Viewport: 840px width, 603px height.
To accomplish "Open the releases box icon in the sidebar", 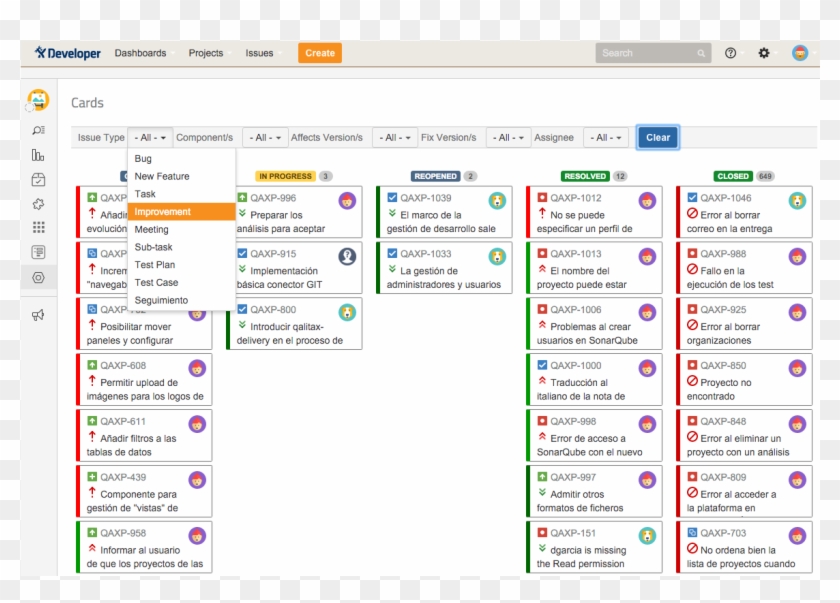I will 38,180.
